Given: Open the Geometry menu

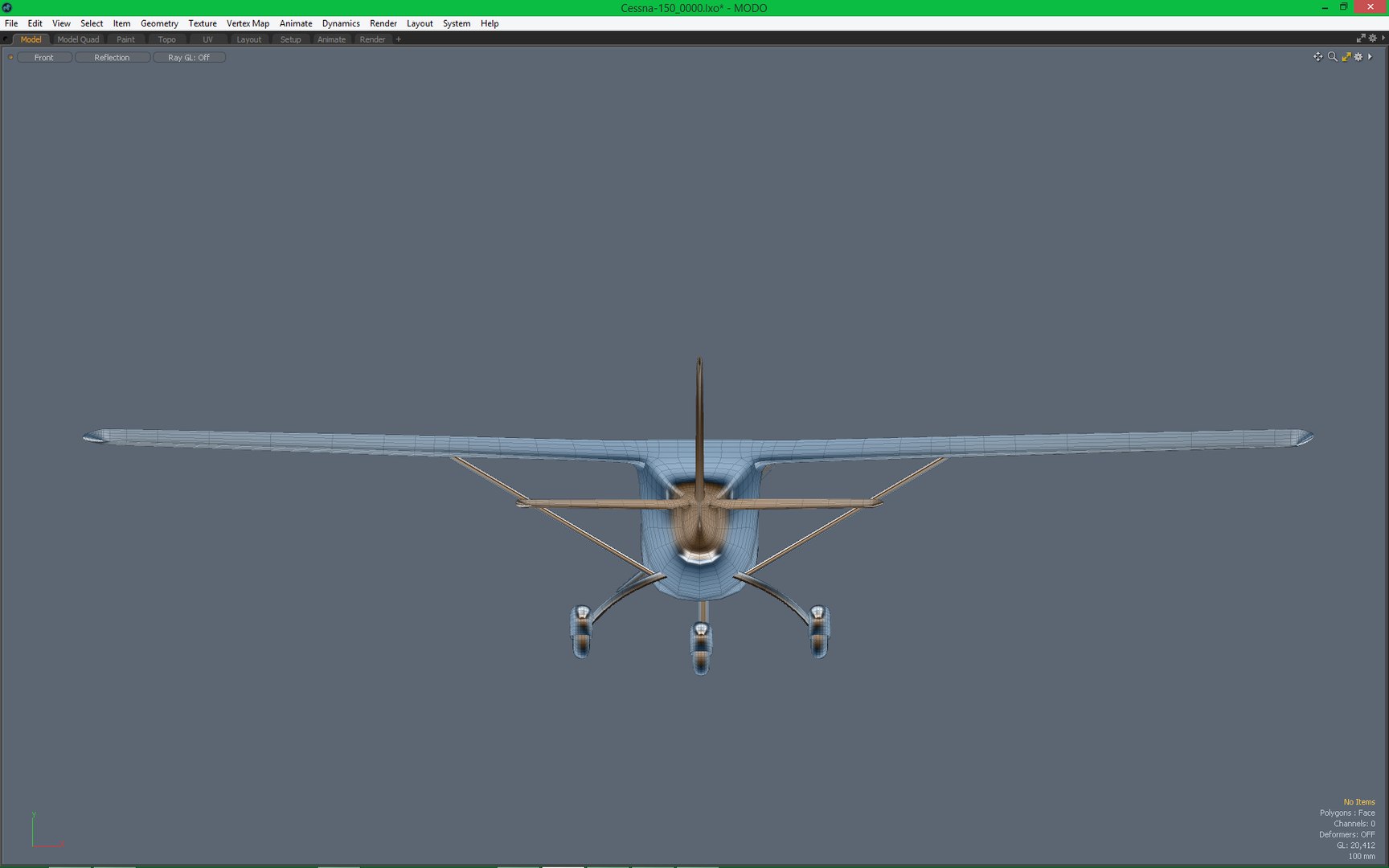Looking at the screenshot, I should (x=159, y=23).
